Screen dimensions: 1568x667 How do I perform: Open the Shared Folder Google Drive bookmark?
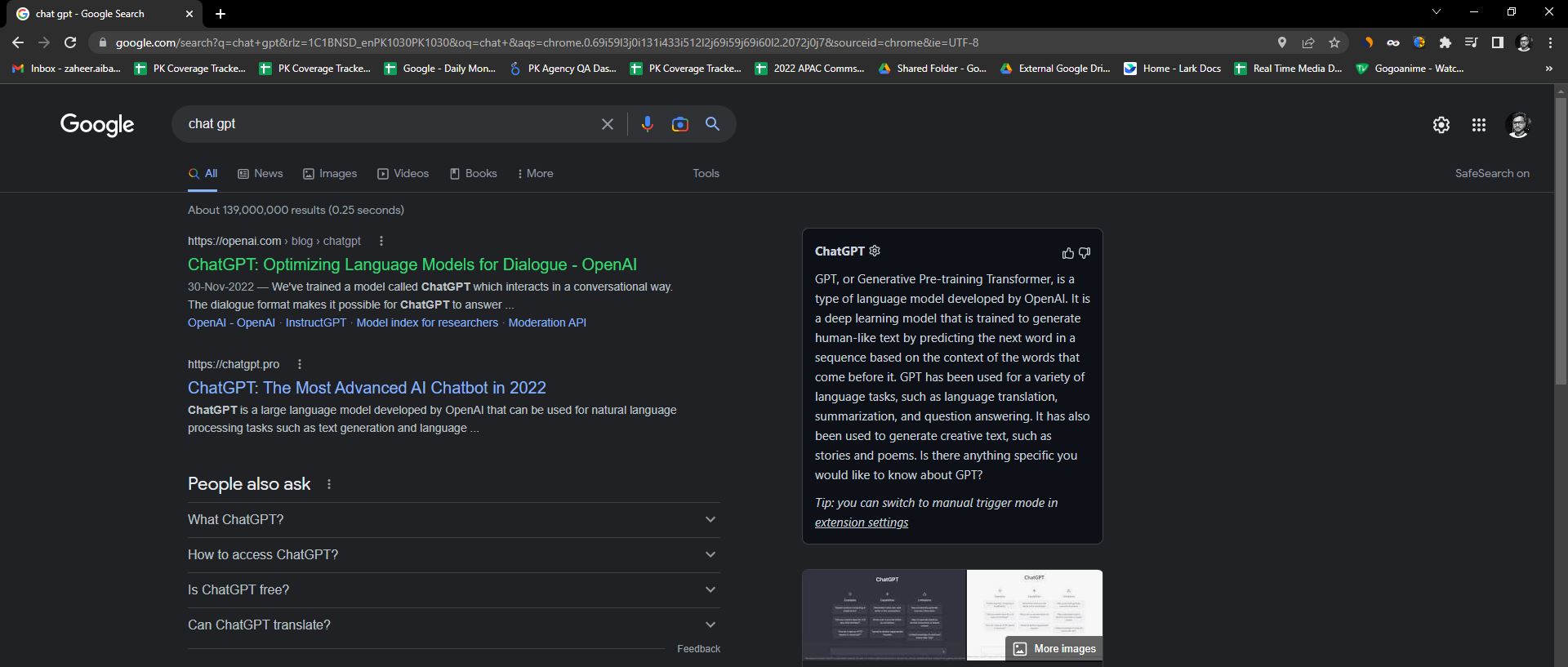(933, 69)
